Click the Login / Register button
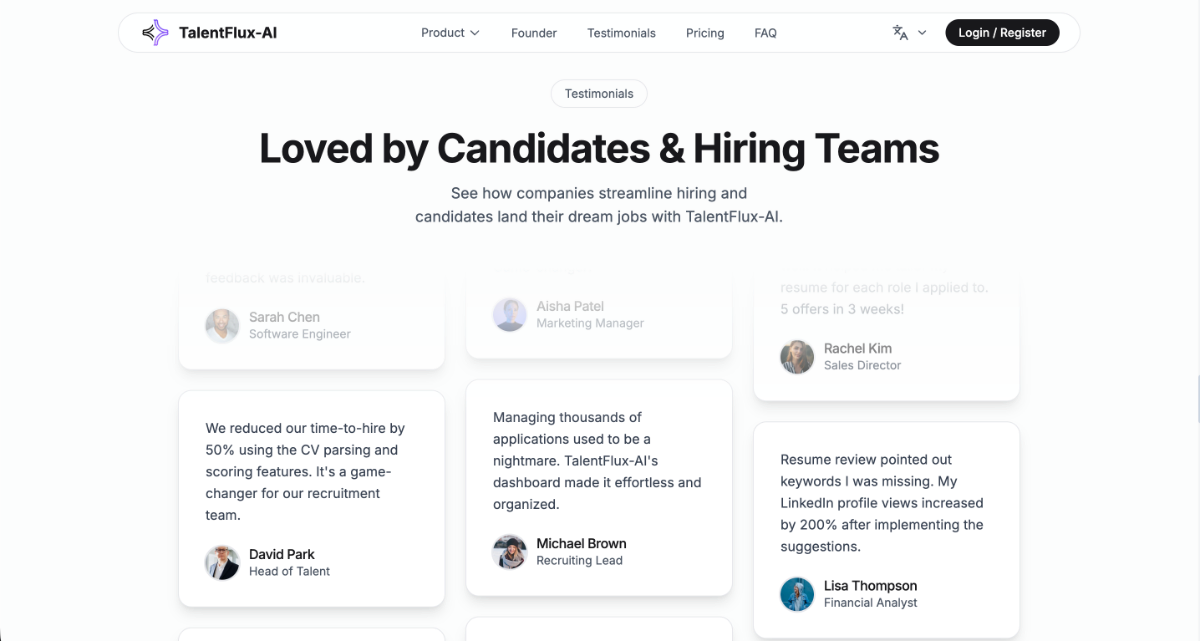This screenshot has width=1200, height=641. 1002,32
